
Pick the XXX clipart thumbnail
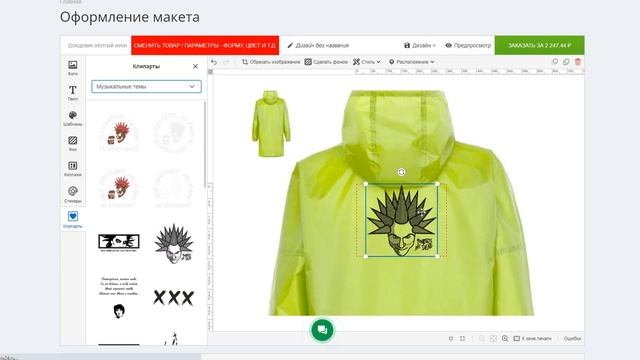point(174,298)
